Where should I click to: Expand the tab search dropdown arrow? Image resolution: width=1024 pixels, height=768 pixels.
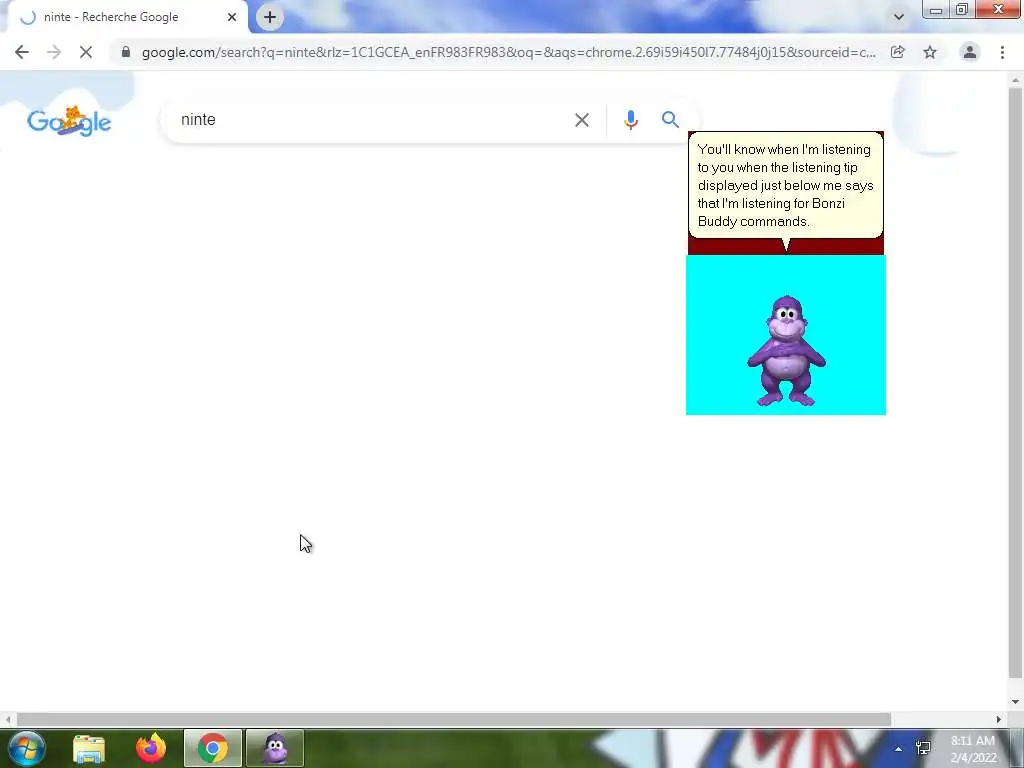899,17
